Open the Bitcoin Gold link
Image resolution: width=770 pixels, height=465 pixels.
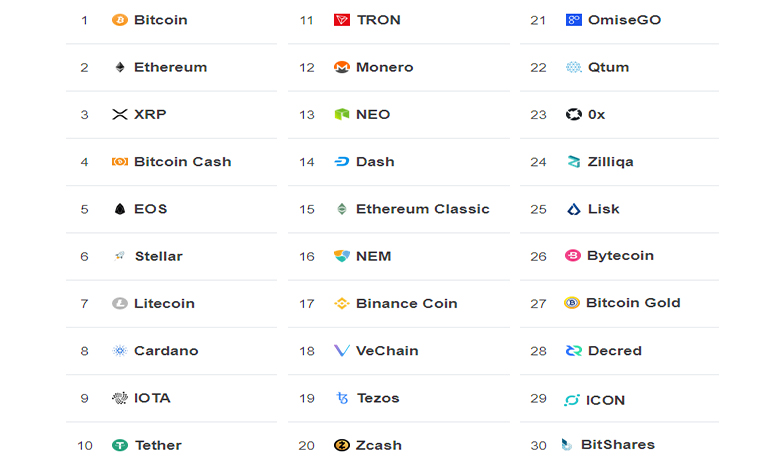coord(633,302)
